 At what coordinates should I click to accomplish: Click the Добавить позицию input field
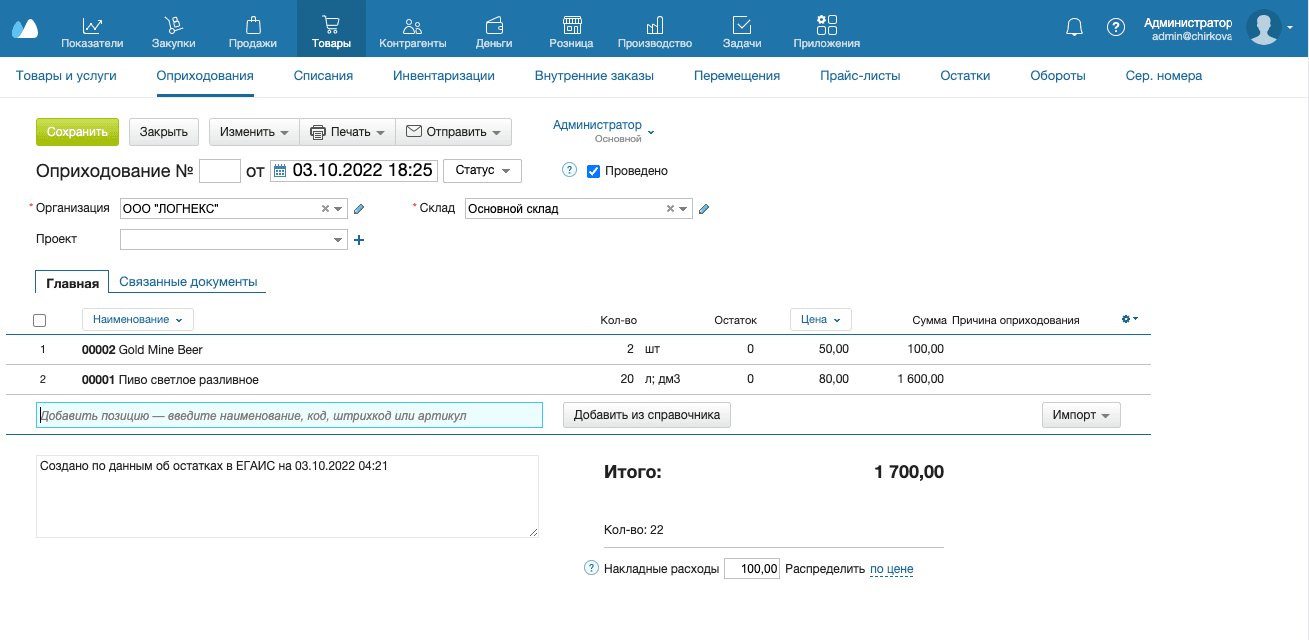(289, 415)
